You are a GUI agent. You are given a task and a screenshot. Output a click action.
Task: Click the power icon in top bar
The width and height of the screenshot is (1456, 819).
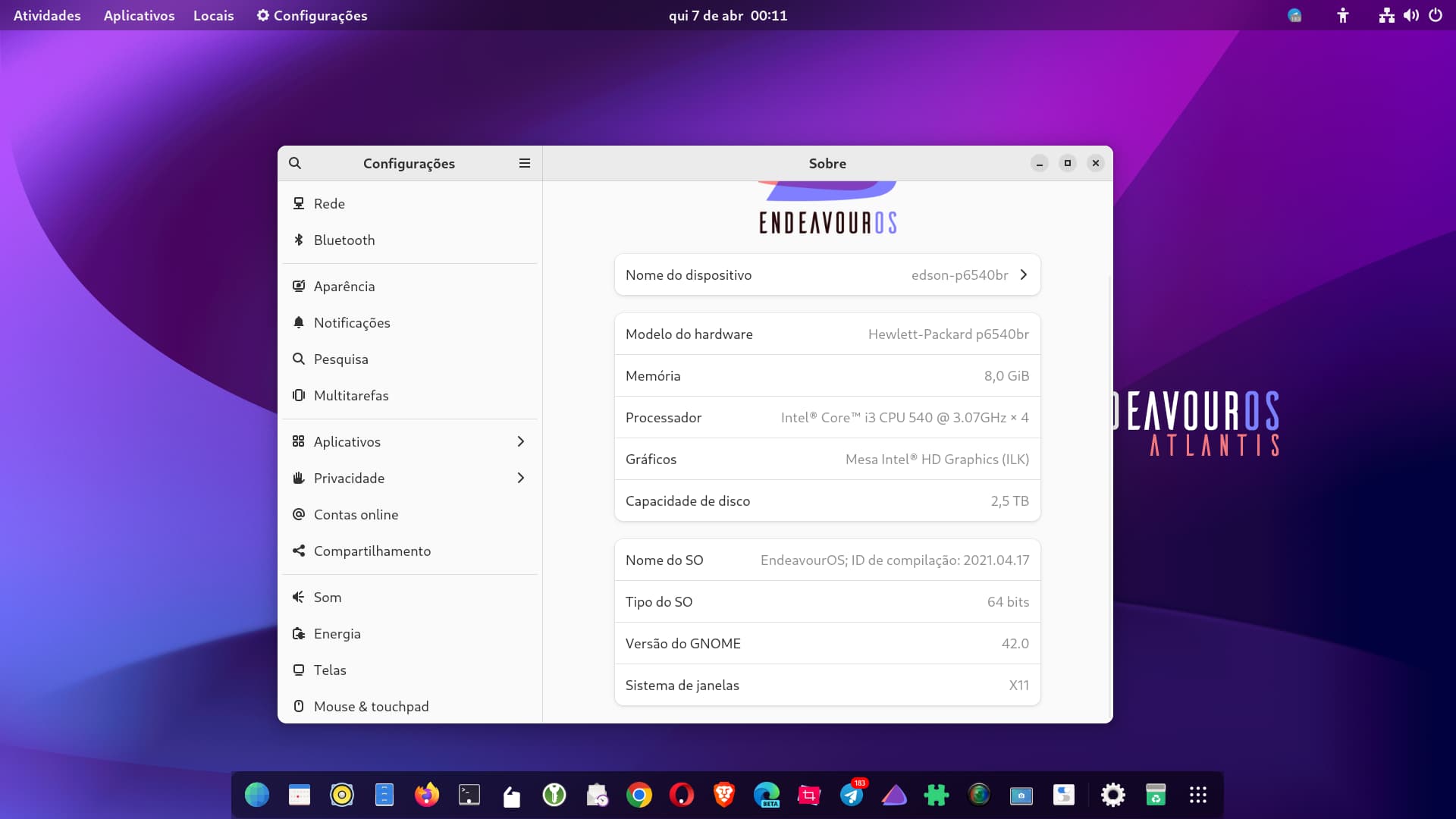[1435, 15]
